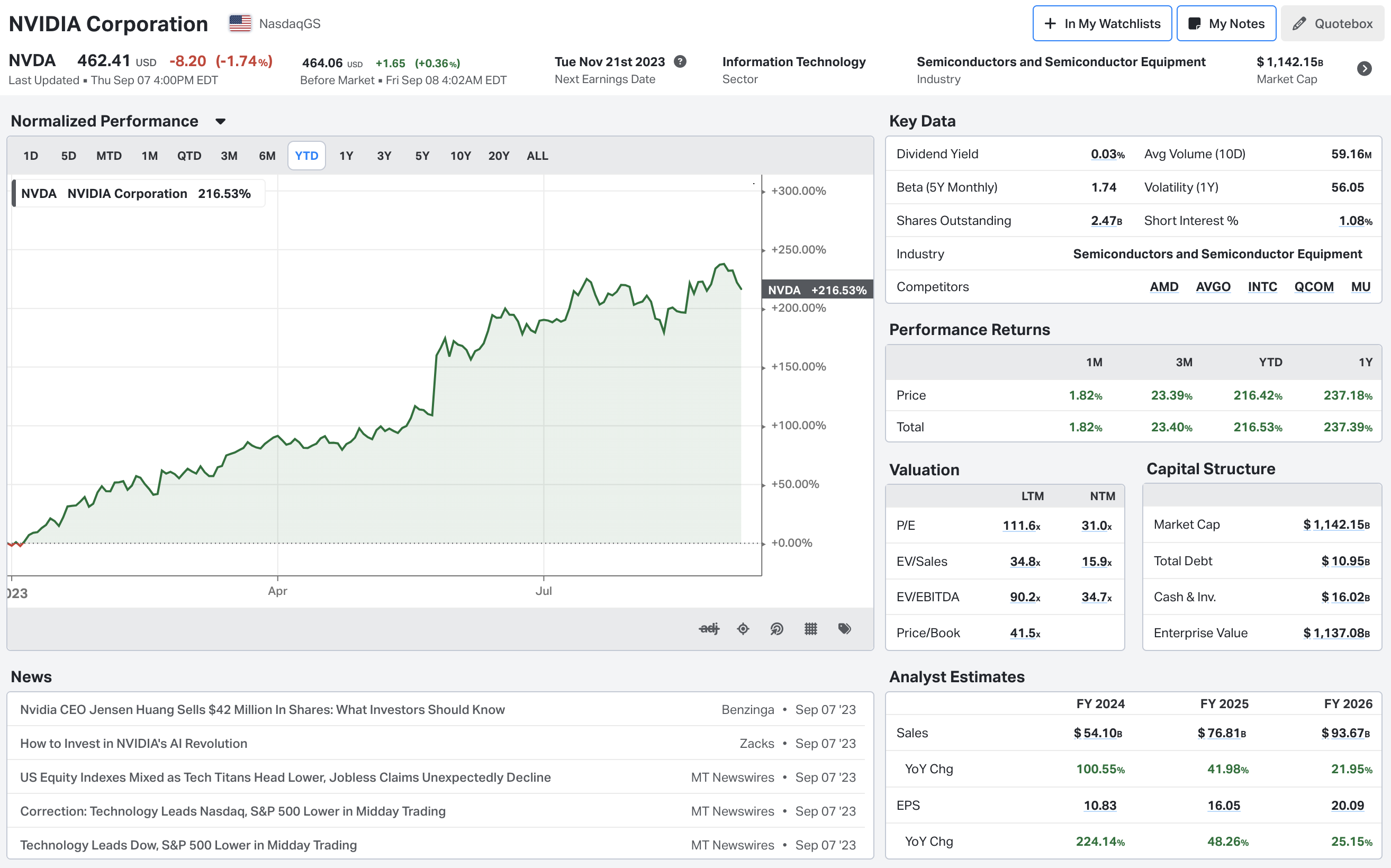Click the US flag exchange icon
The height and width of the screenshot is (868, 1391).
coord(240,23)
